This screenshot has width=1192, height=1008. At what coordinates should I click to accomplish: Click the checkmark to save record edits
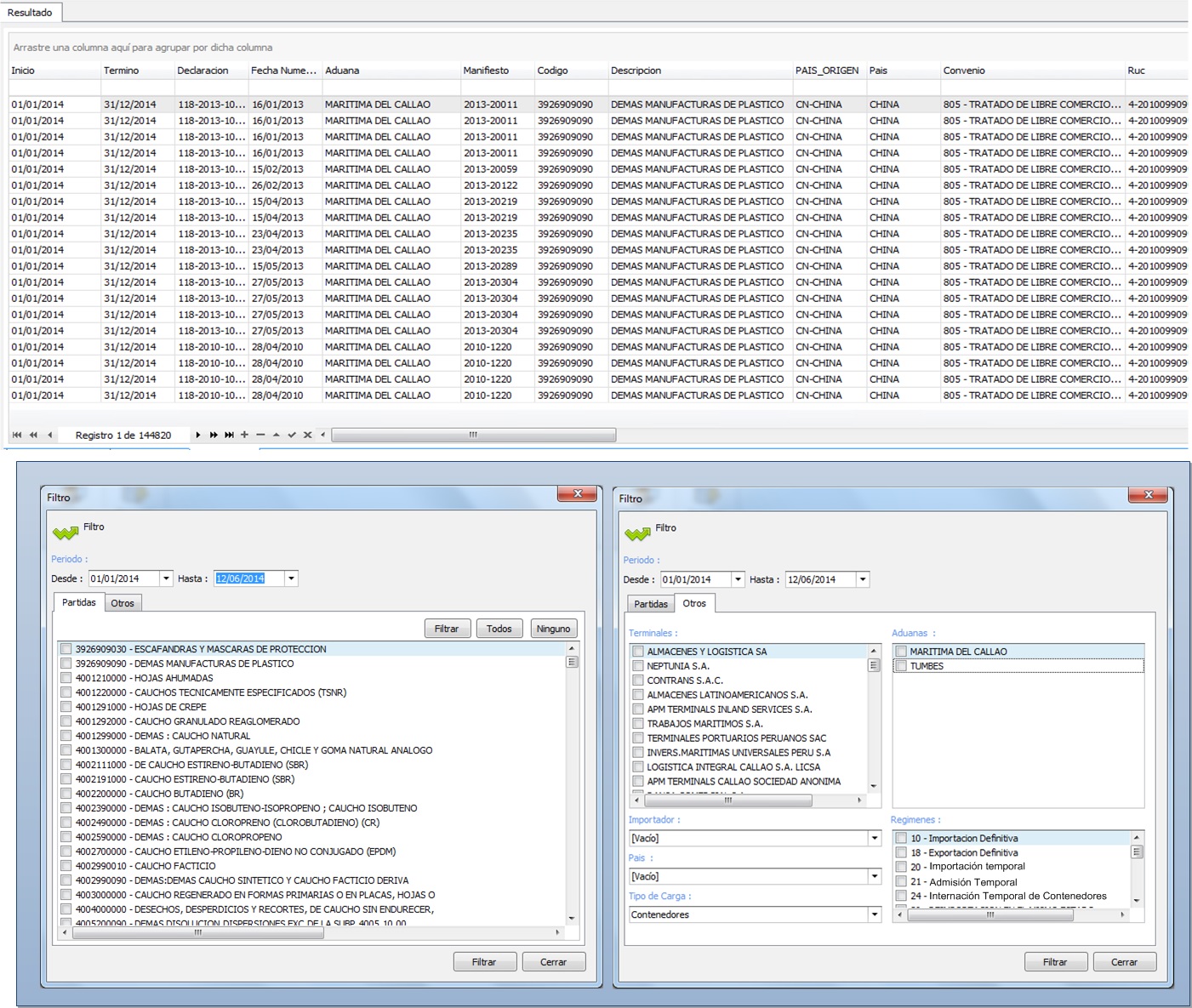pos(292,435)
